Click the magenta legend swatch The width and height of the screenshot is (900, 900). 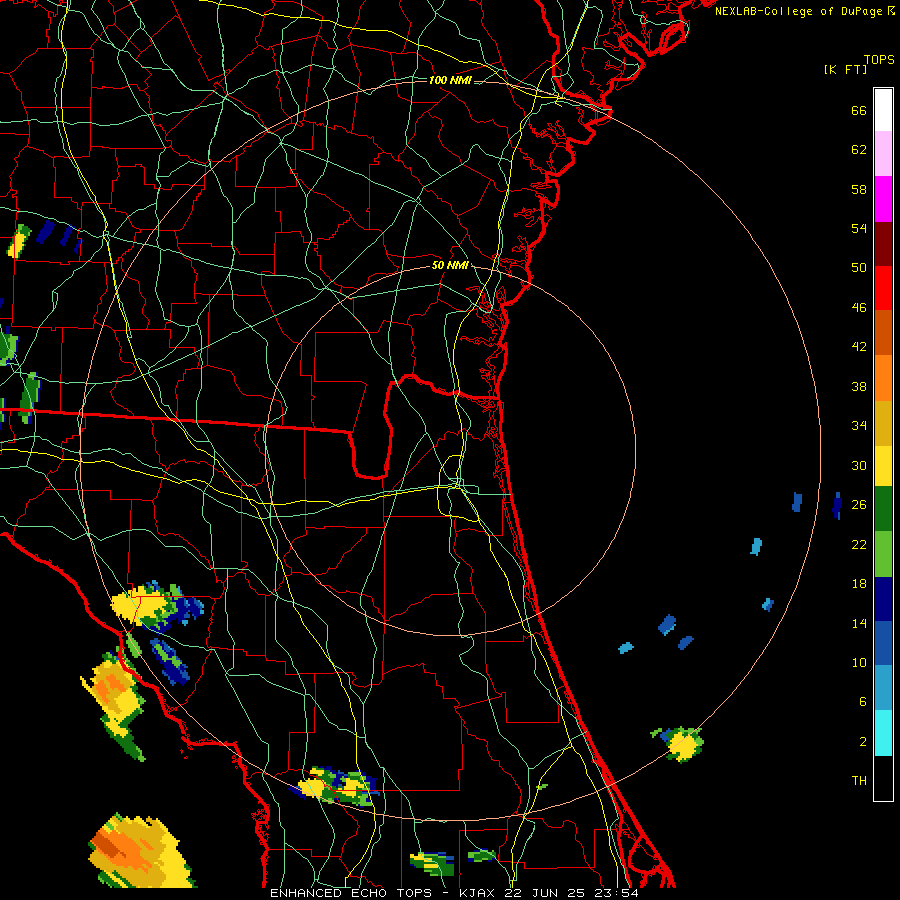[883, 199]
